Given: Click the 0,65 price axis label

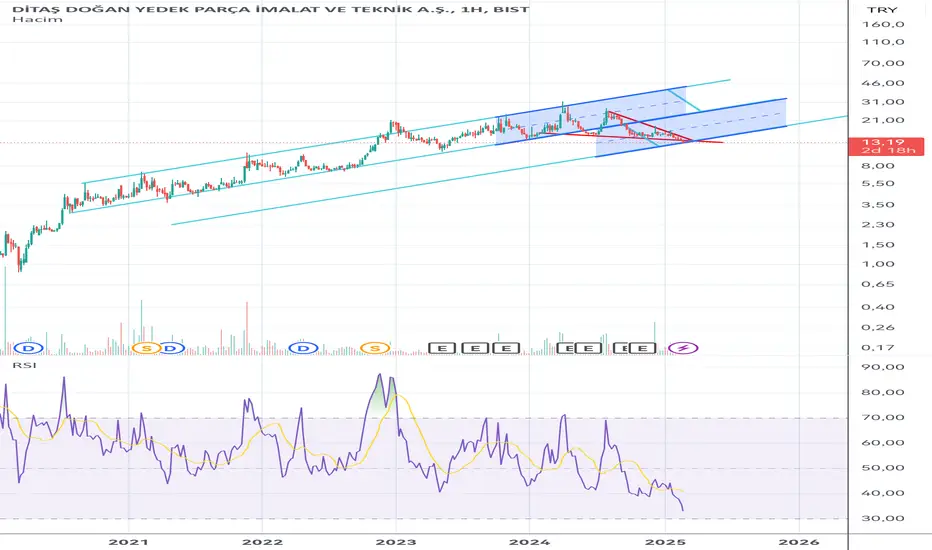Looking at the screenshot, I should click(x=878, y=284).
